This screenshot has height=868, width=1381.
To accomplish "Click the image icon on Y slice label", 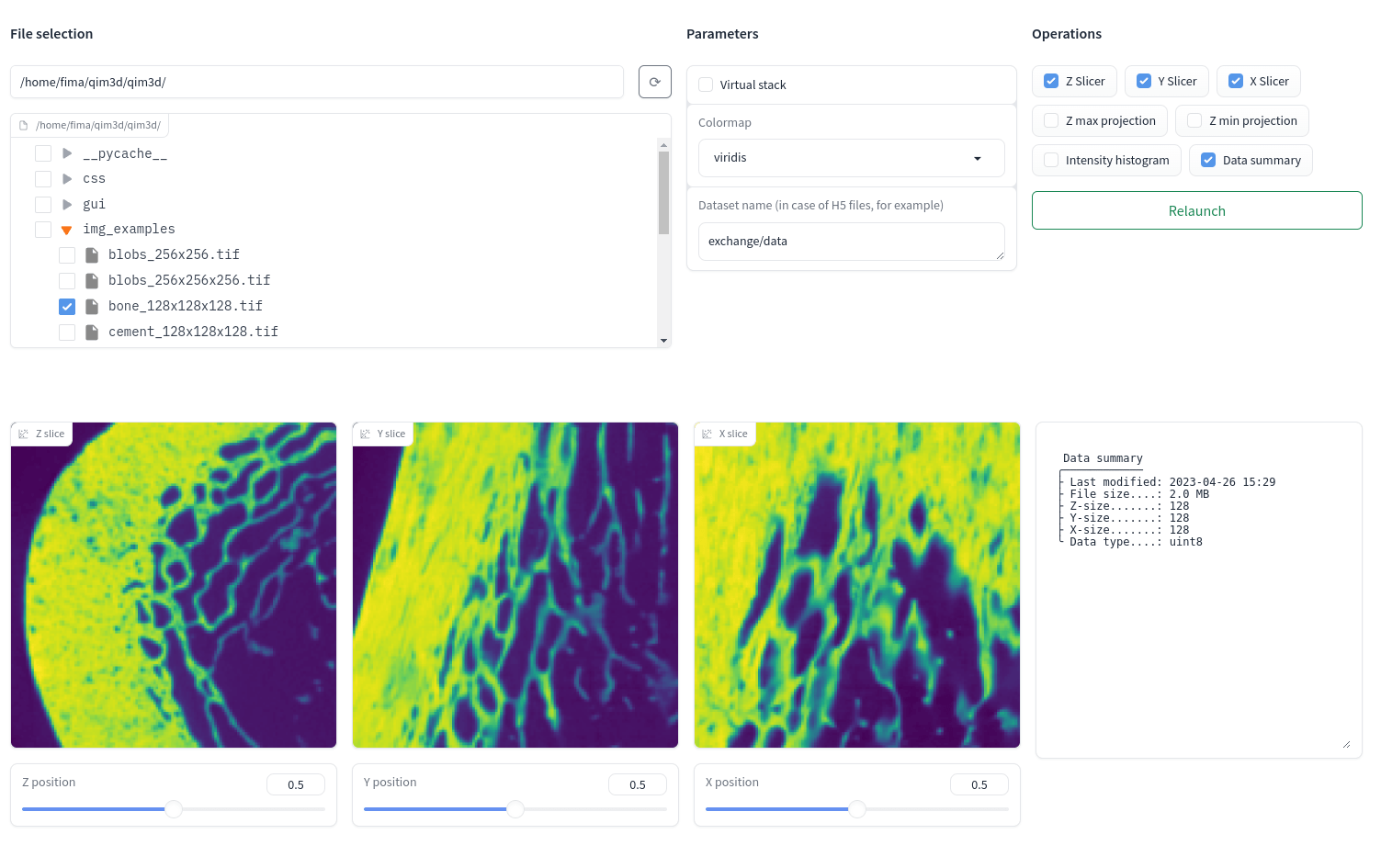I will pos(366,434).
